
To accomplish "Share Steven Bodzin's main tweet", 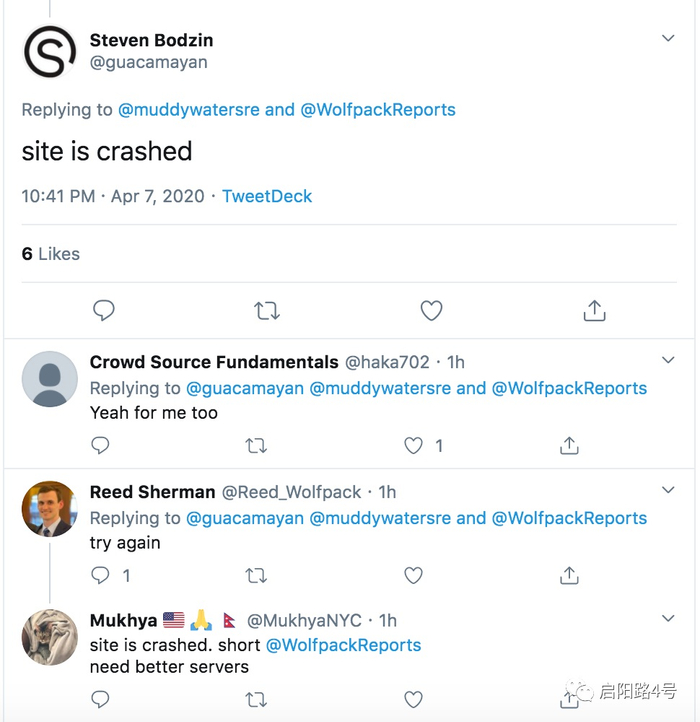I will point(594,311).
